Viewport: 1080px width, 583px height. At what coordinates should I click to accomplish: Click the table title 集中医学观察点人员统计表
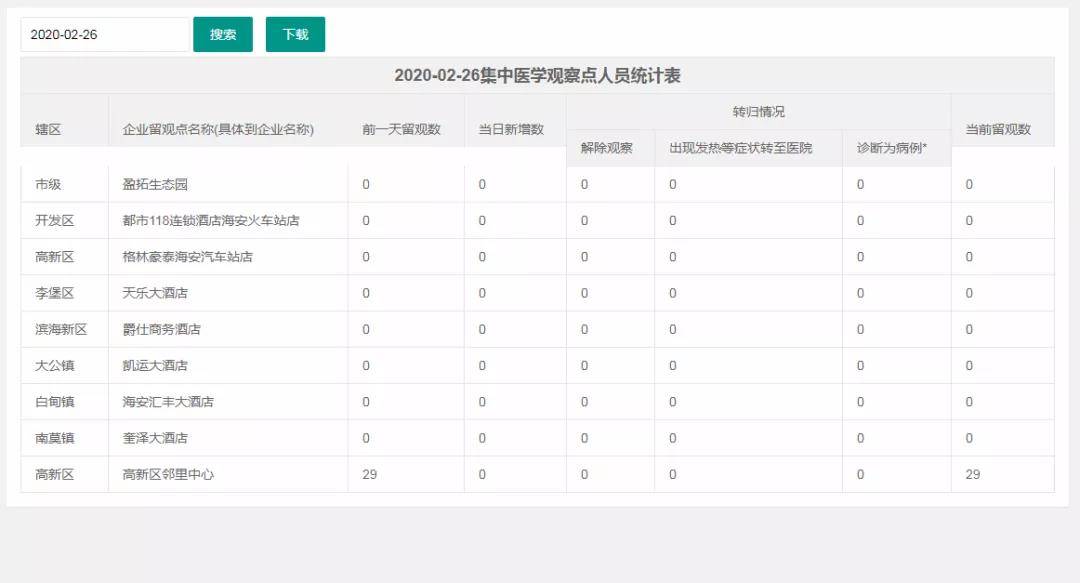(x=537, y=75)
